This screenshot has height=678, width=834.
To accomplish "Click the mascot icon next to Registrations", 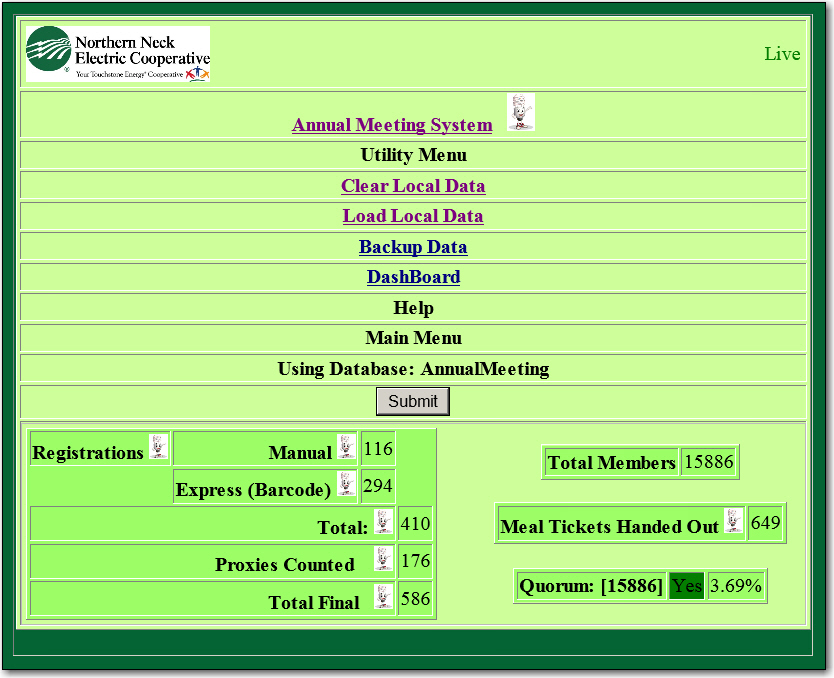I will [159, 447].
